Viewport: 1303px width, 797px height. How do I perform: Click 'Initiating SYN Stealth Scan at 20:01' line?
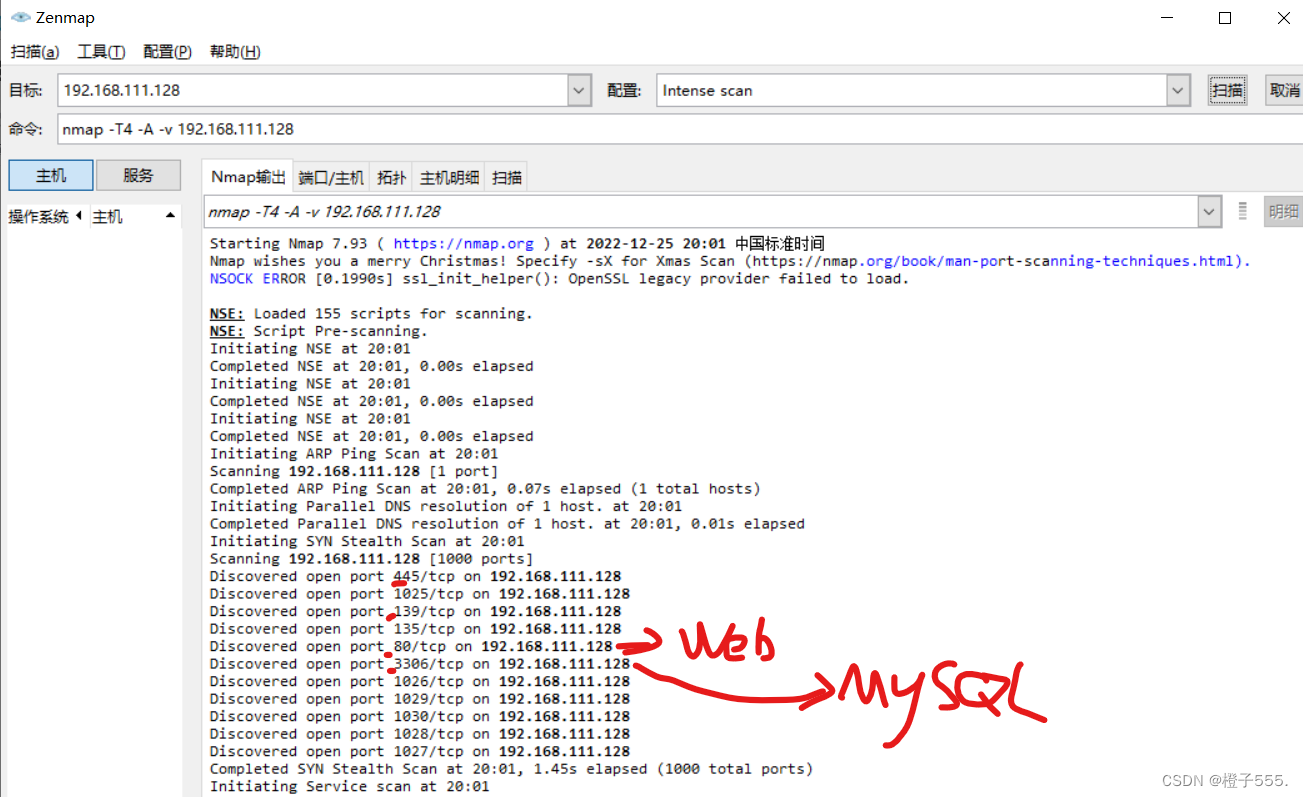point(367,541)
